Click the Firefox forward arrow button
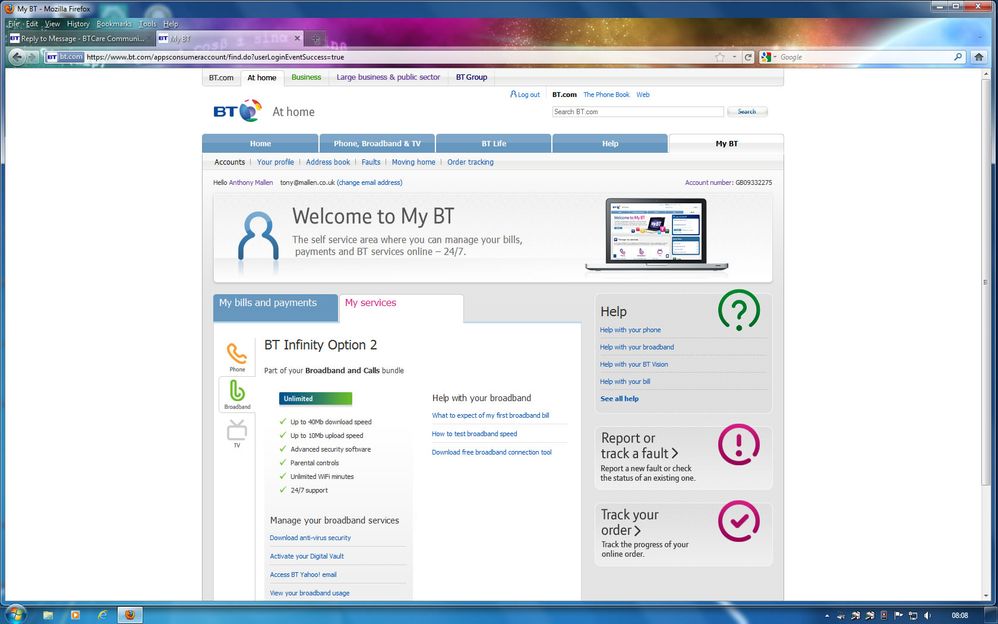This screenshot has height=624, width=998. pyautogui.click(x=32, y=57)
